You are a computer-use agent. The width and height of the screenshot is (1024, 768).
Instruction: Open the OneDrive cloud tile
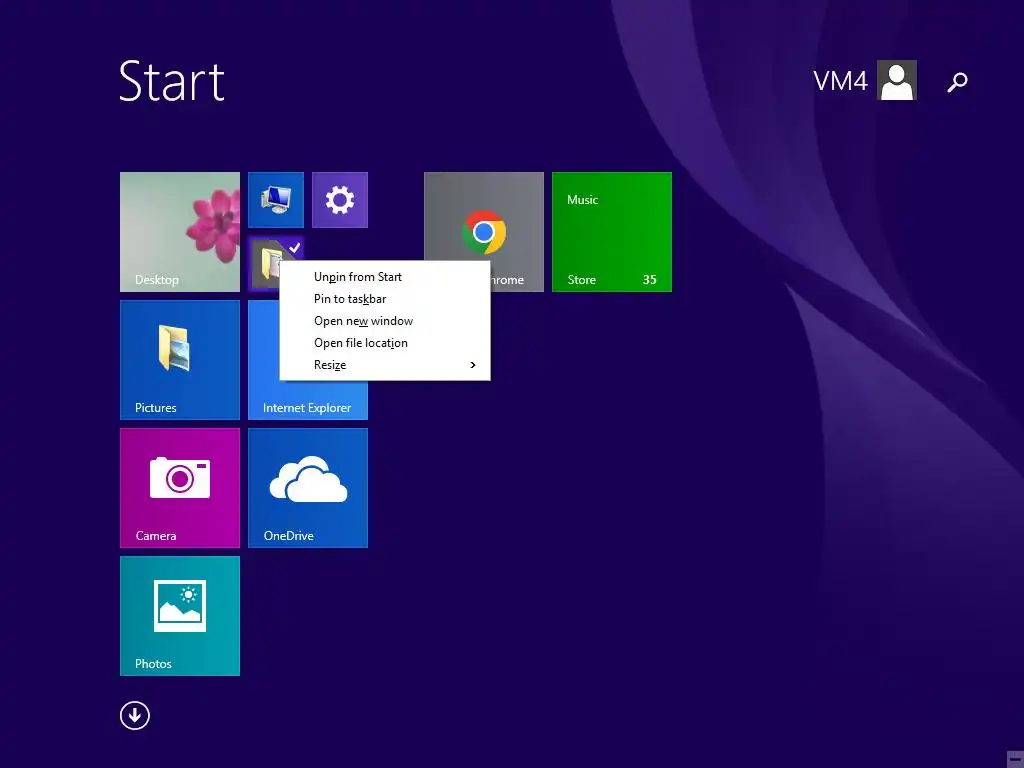[x=308, y=488]
